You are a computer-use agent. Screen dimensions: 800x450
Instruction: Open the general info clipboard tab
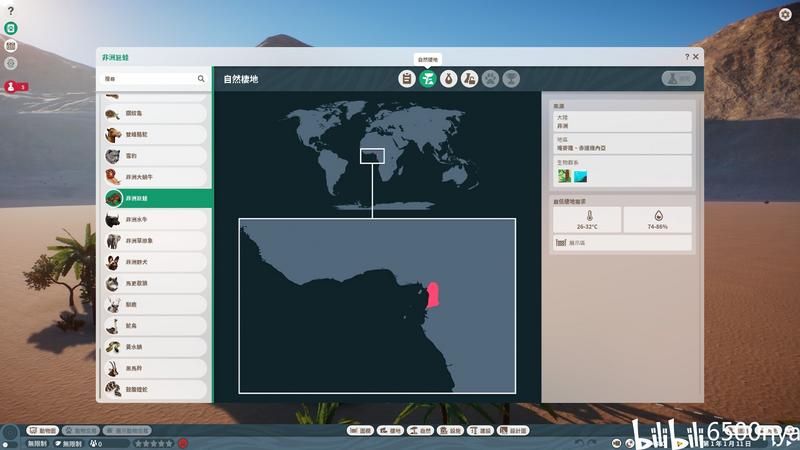pyautogui.click(x=407, y=79)
